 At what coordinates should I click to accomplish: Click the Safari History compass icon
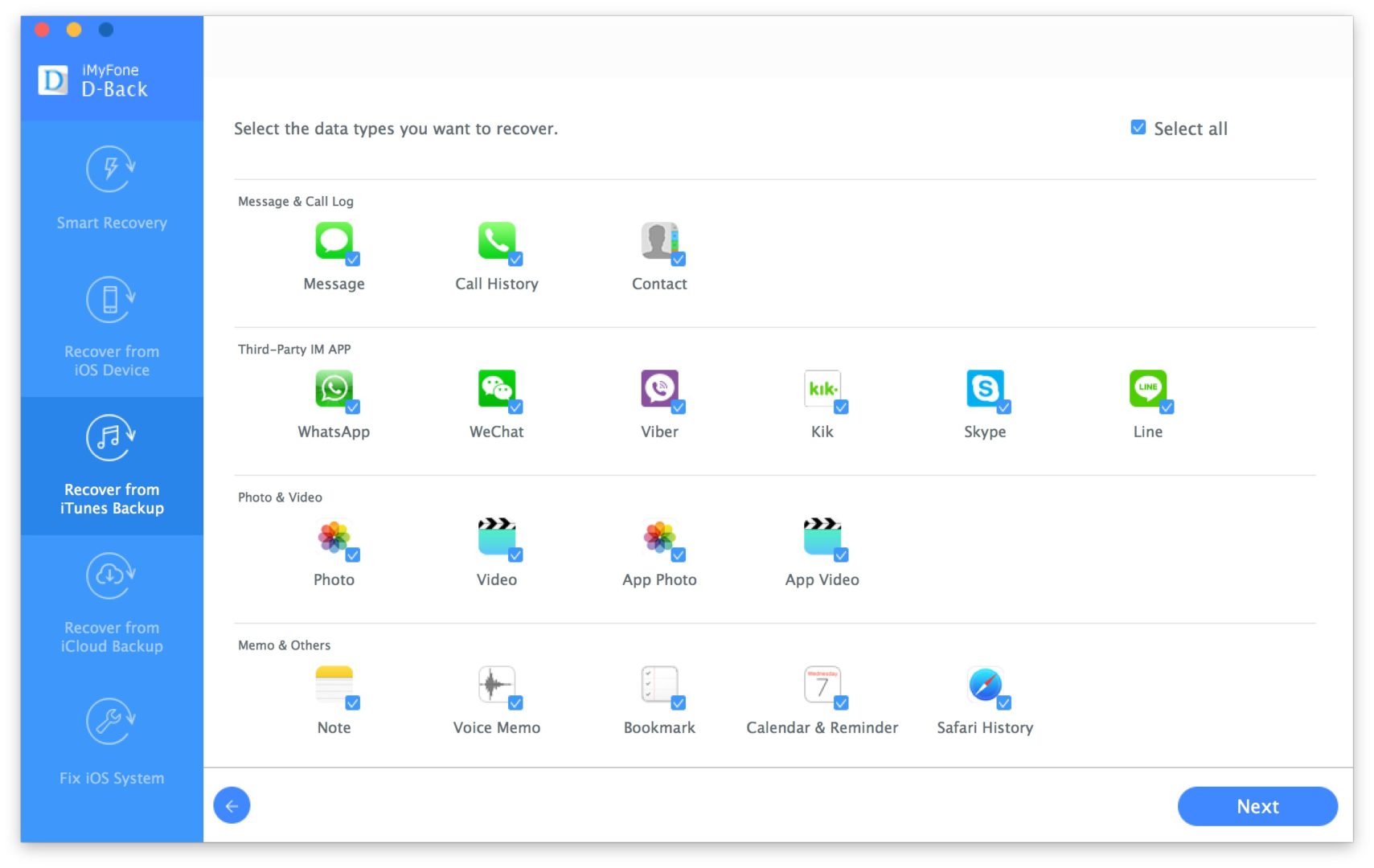[x=985, y=684]
